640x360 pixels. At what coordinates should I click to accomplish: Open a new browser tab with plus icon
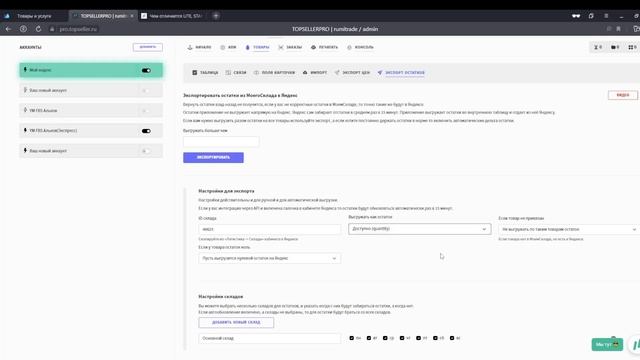[216, 16]
